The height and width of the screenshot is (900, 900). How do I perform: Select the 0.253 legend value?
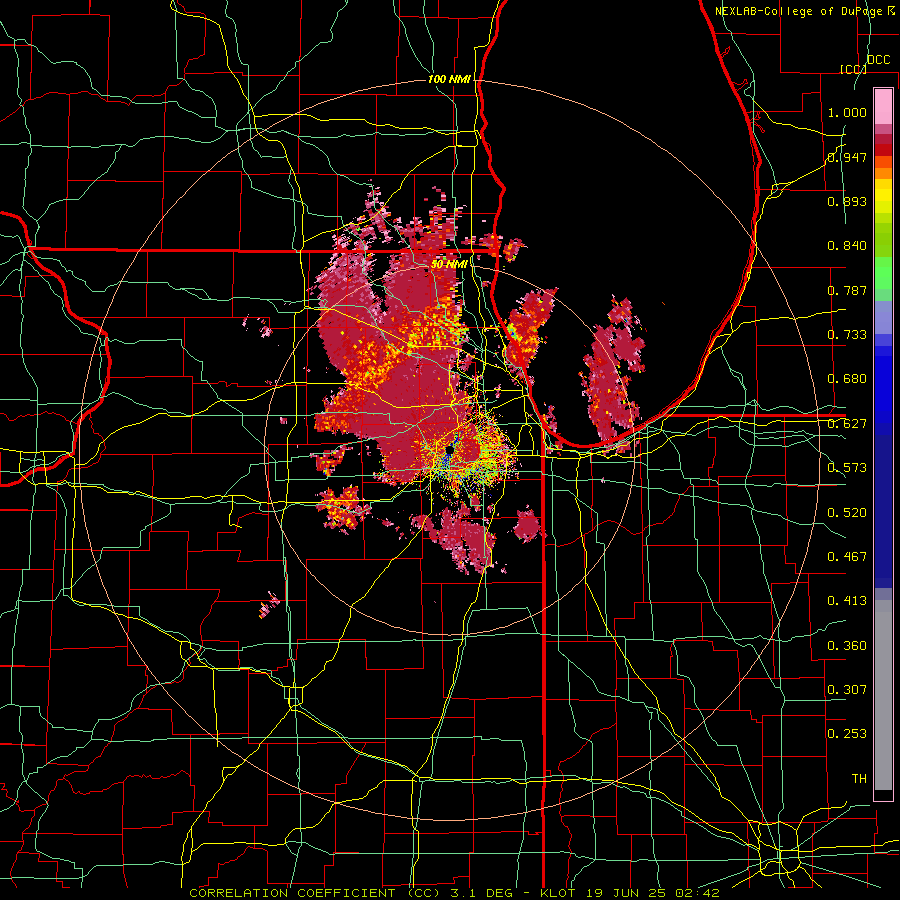pos(847,734)
